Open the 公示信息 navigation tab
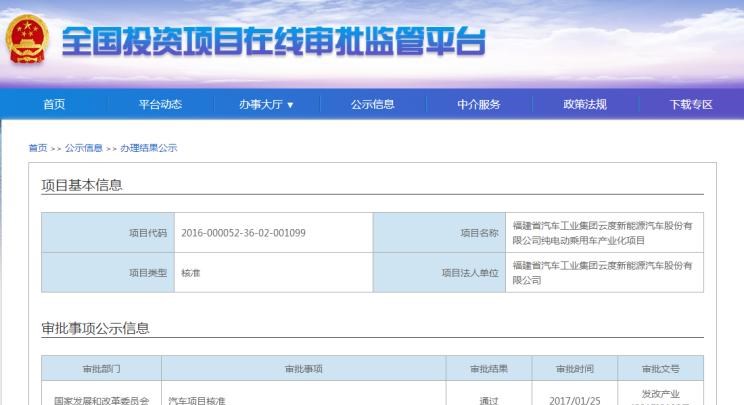 pos(372,104)
